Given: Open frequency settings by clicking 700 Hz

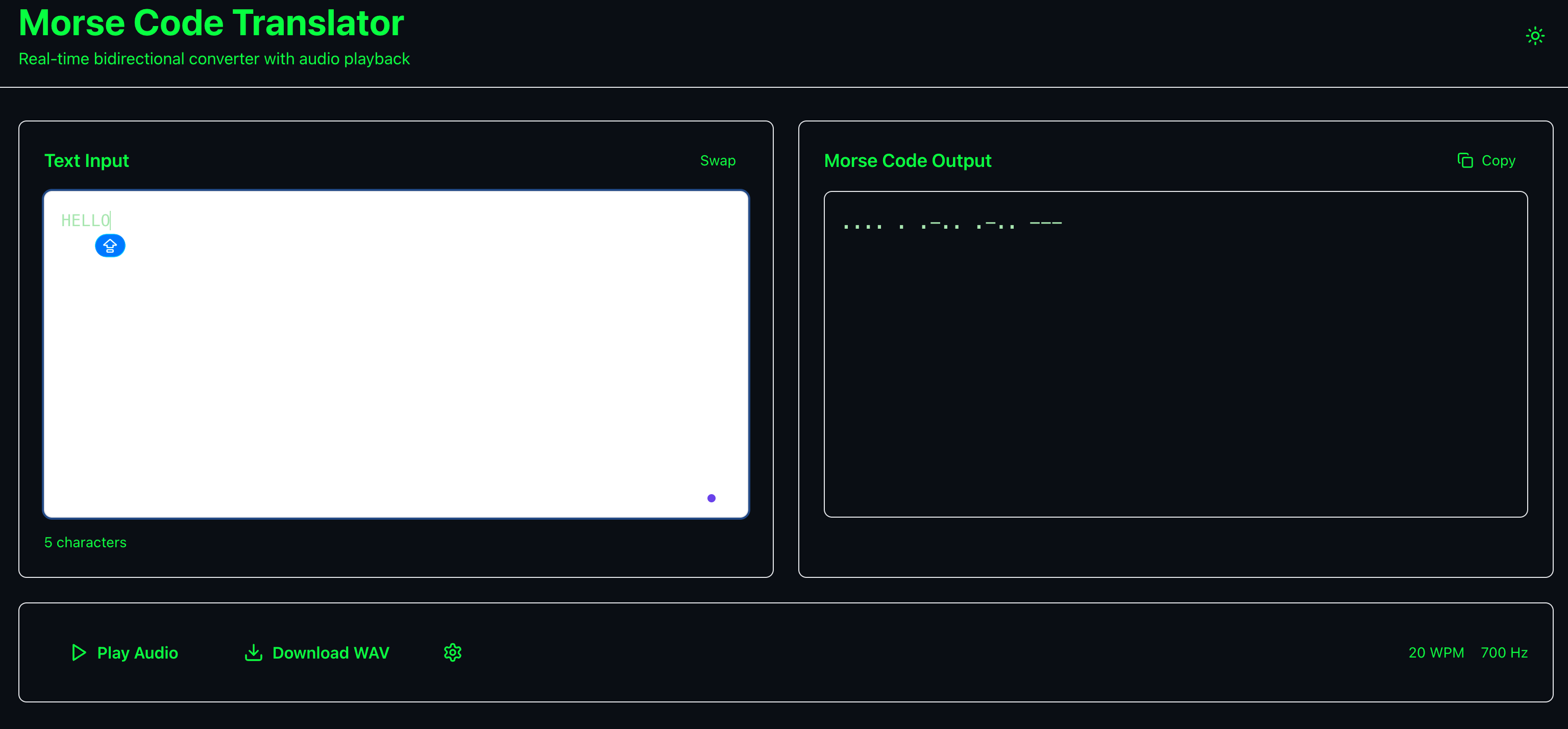Looking at the screenshot, I should click(1504, 652).
